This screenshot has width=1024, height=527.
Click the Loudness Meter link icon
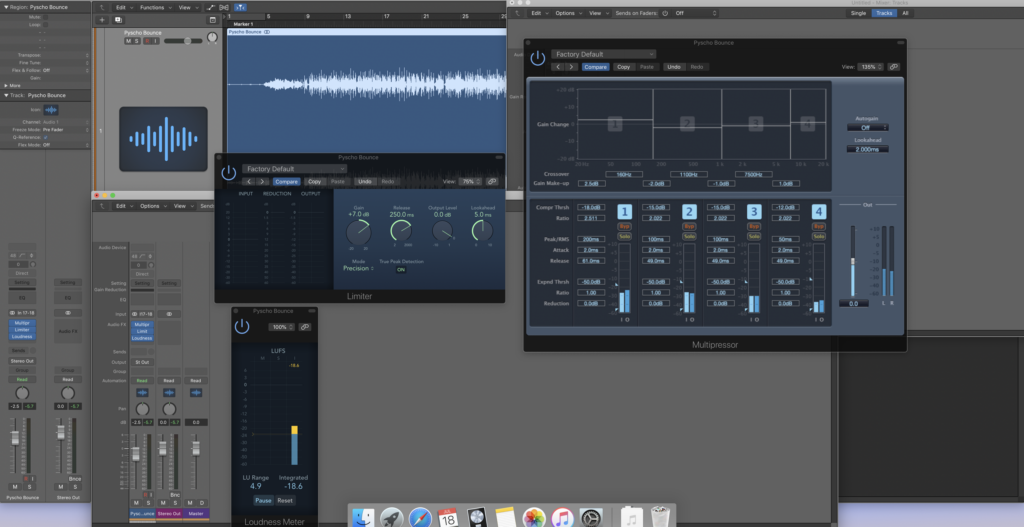click(304, 327)
